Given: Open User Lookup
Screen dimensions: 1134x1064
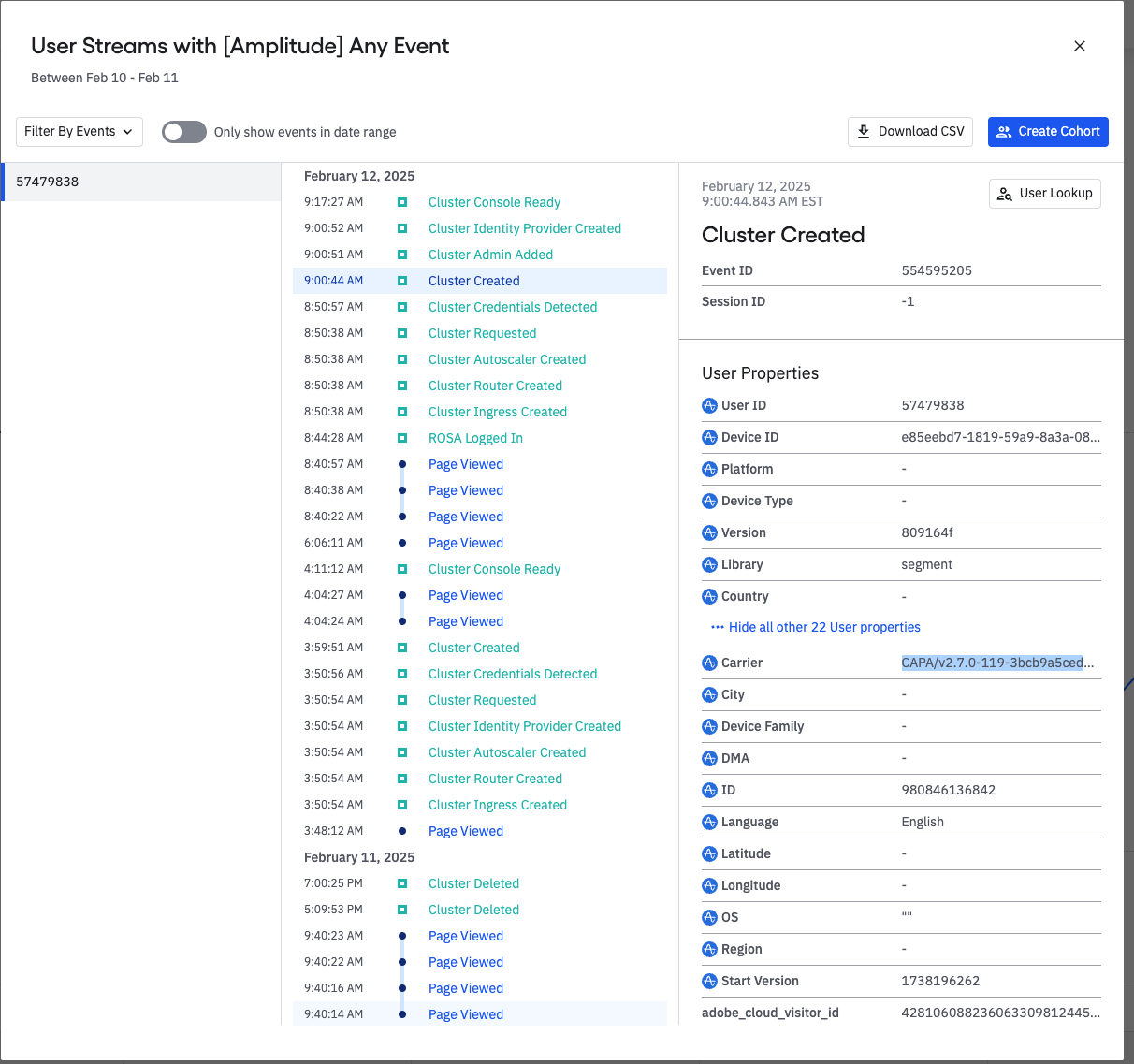Looking at the screenshot, I should pyautogui.click(x=1045, y=194).
